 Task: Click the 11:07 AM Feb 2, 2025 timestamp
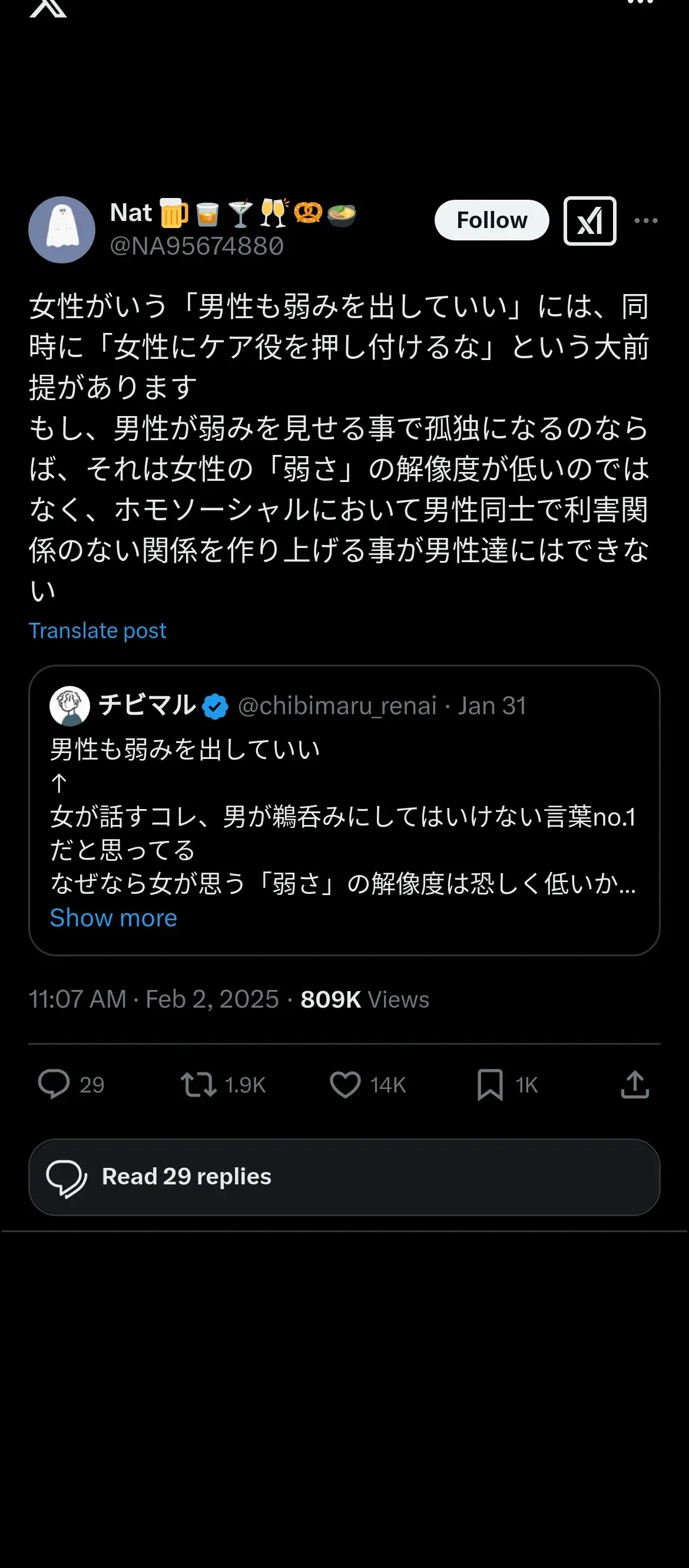pyautogui.click(x=153, y=999)
